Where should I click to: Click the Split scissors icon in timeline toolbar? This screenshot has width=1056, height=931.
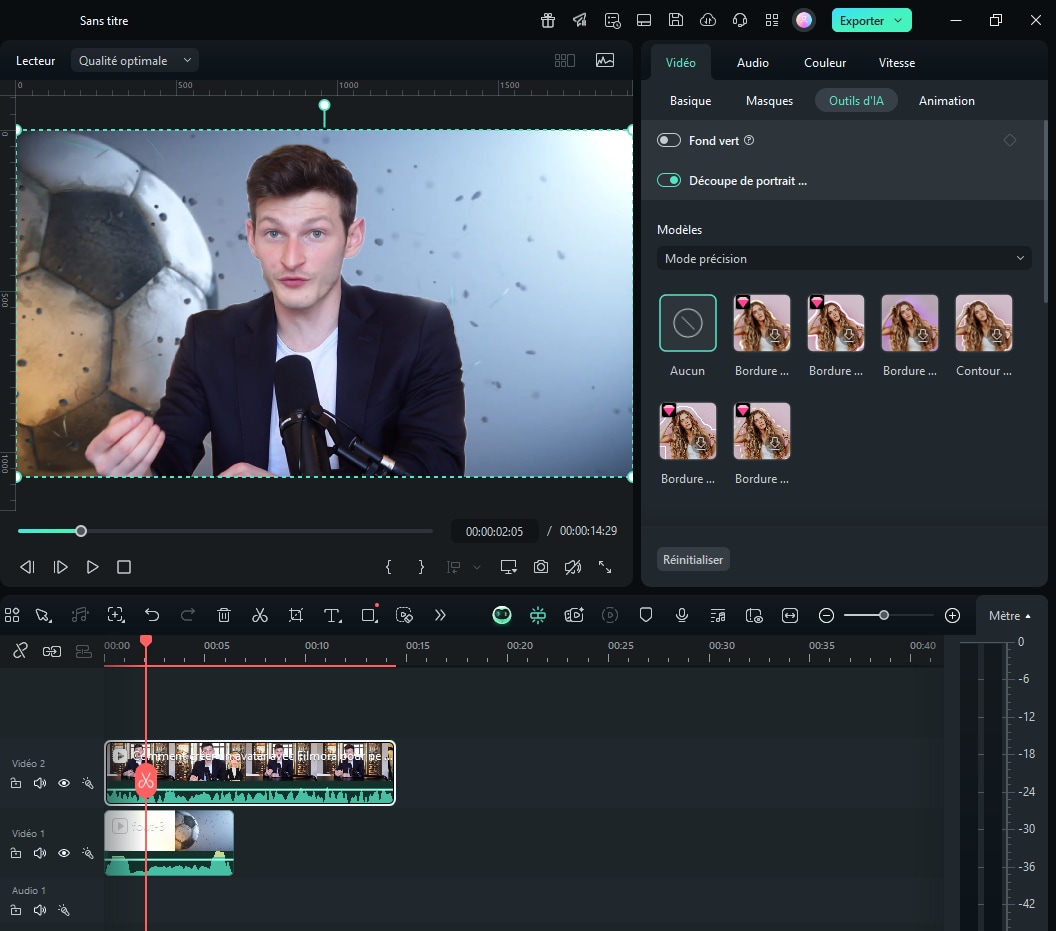point(260,615)
